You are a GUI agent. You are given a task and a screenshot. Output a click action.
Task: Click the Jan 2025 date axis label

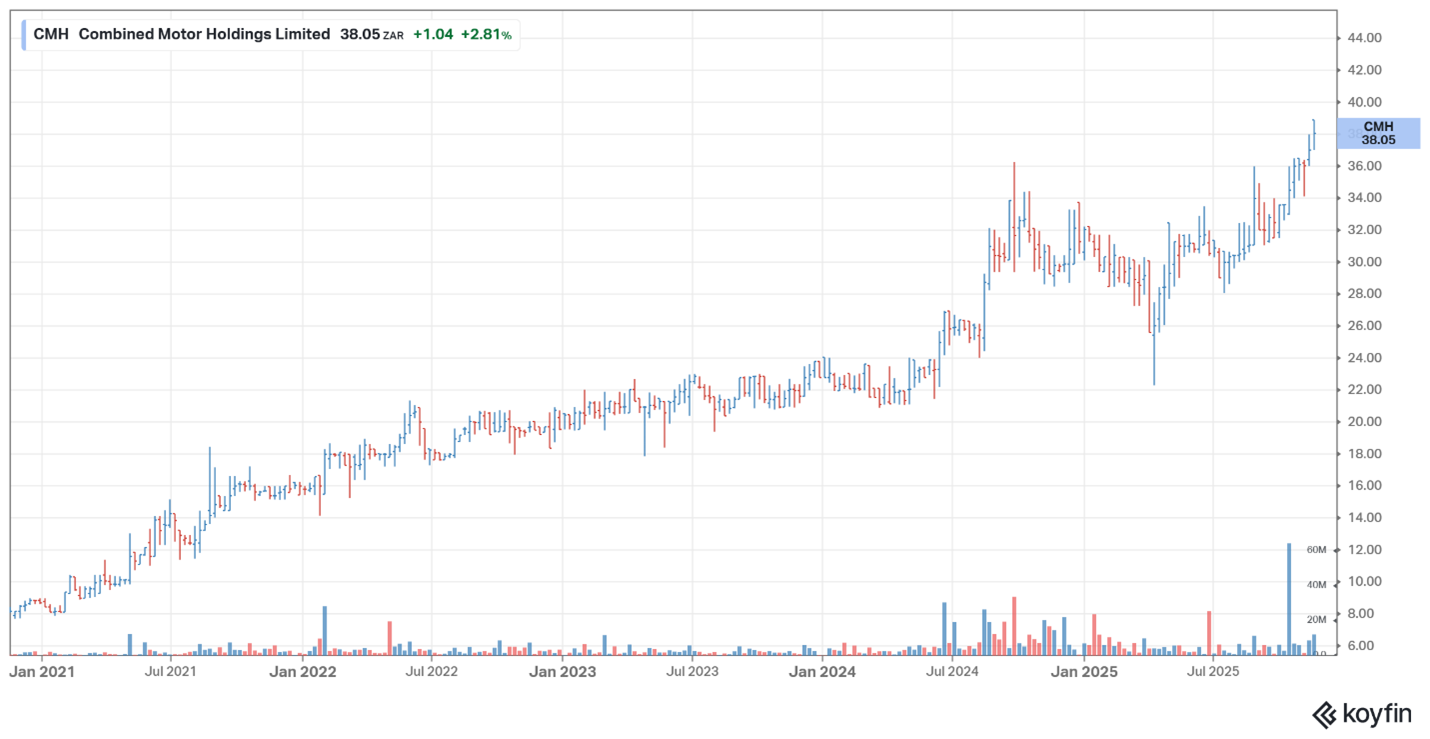click(x=1084, y=671)
